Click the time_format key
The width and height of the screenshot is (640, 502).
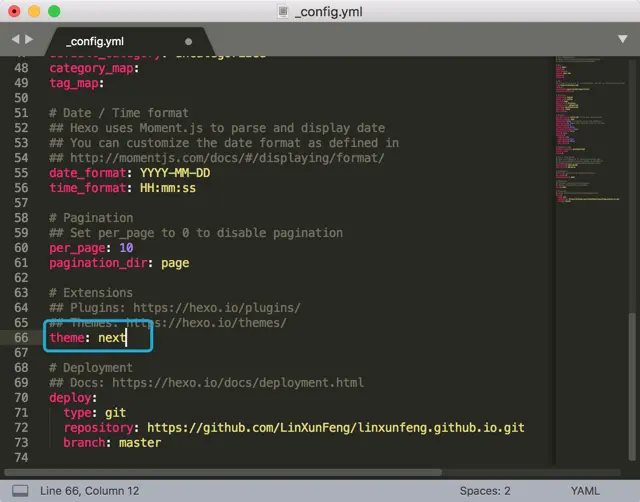pos(88,188)
